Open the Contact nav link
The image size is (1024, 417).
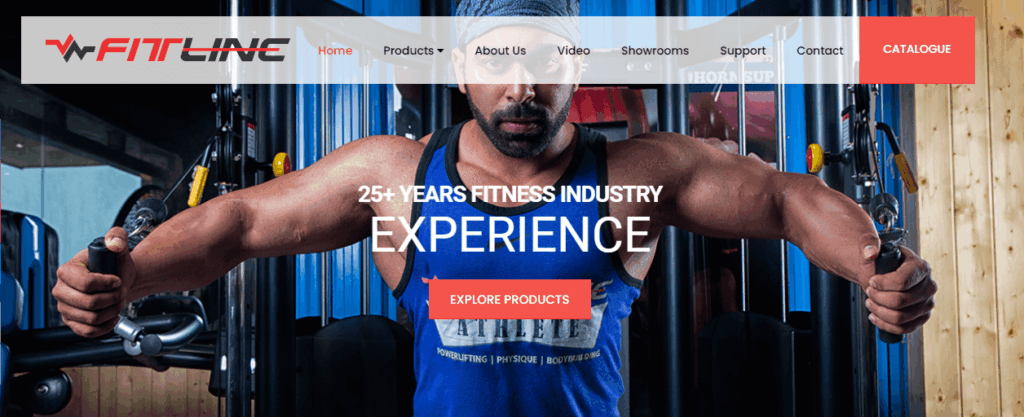click(x=820, y=50)
